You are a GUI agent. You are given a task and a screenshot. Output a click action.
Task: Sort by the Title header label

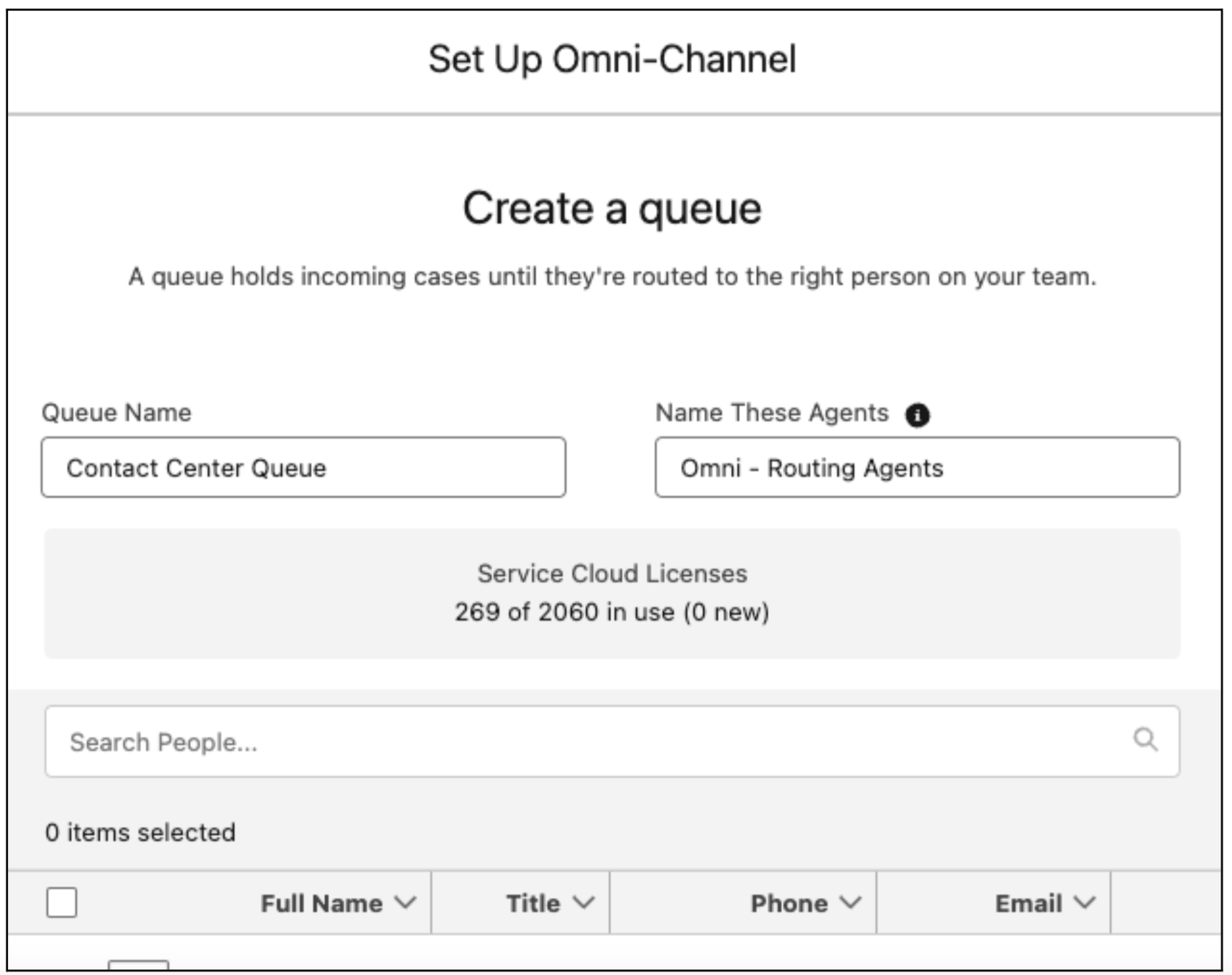point(533,903)
